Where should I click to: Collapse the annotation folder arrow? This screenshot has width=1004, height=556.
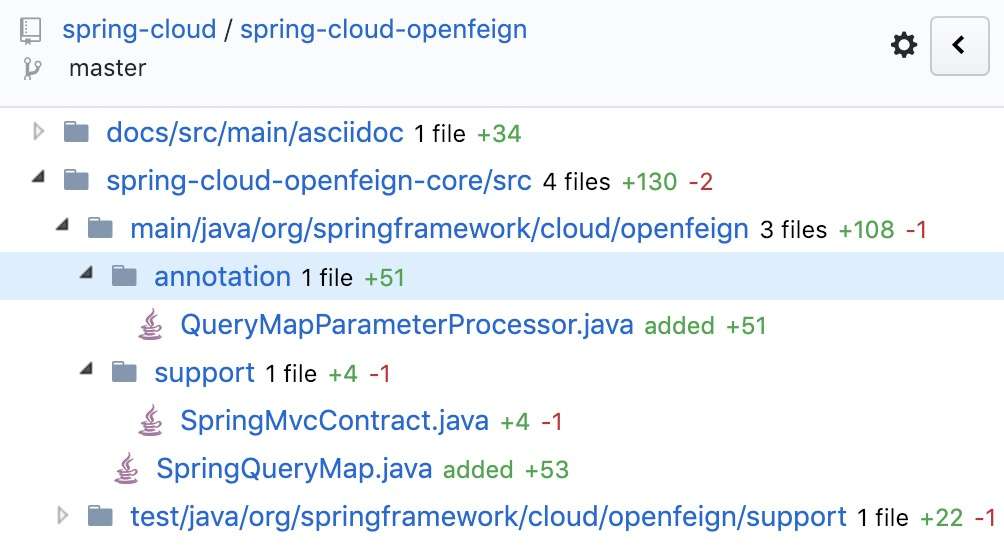click(86, 272)
